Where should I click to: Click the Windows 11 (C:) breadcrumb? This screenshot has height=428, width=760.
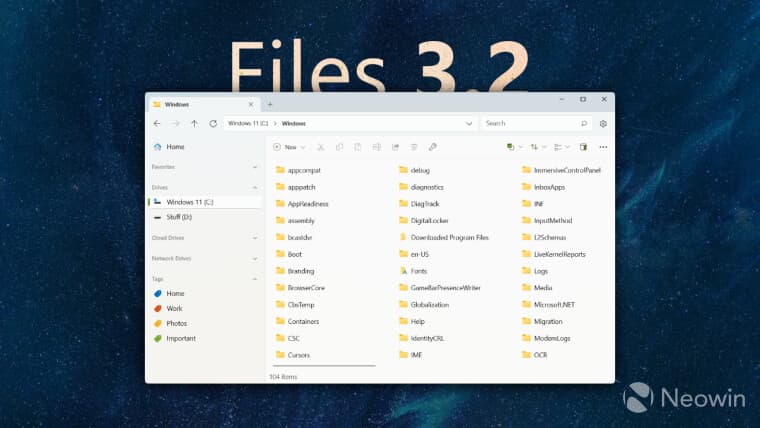pos(248,124)
